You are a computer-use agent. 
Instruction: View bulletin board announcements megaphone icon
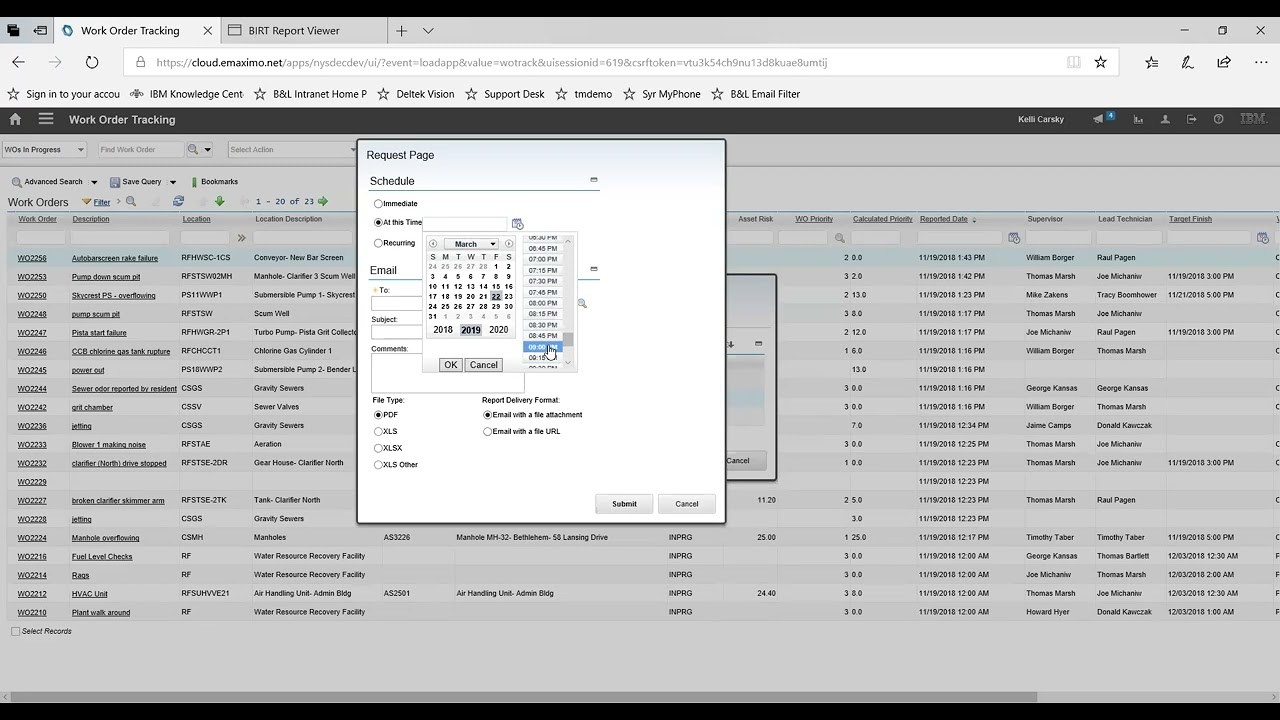[x=1098, y=119]
